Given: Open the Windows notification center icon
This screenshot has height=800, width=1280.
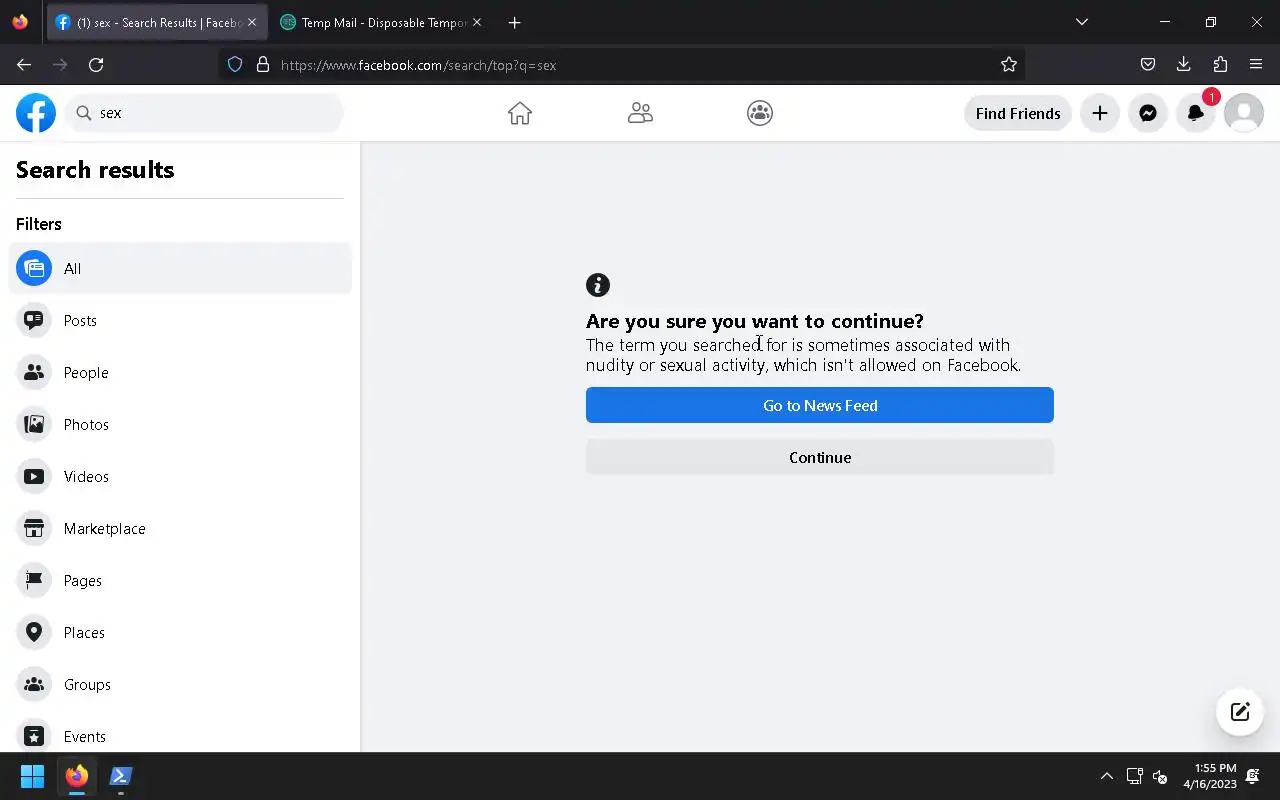Looking at the screenshot, I should [x=1253, y=776].
